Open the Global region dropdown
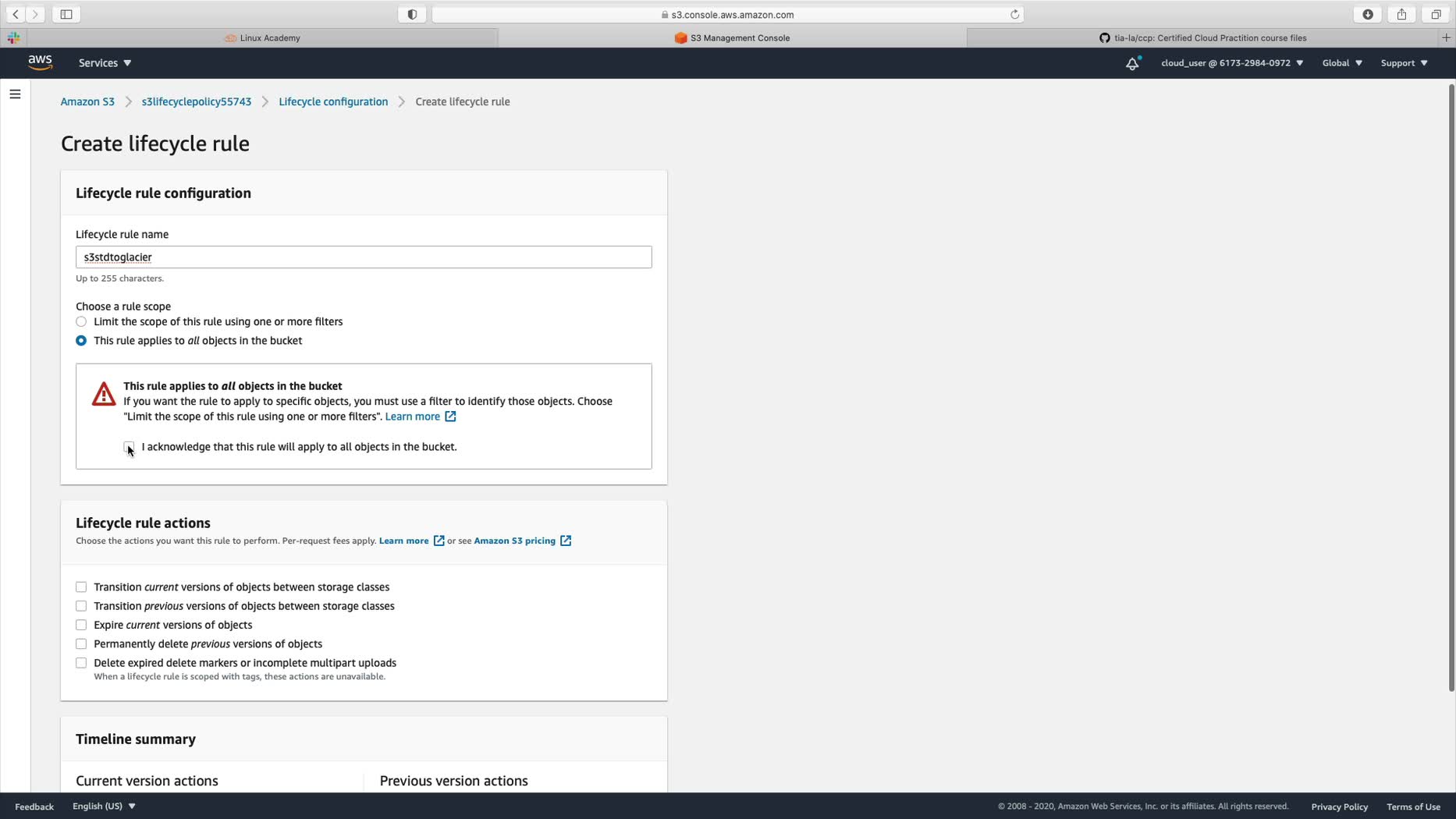 [1342, 63]
